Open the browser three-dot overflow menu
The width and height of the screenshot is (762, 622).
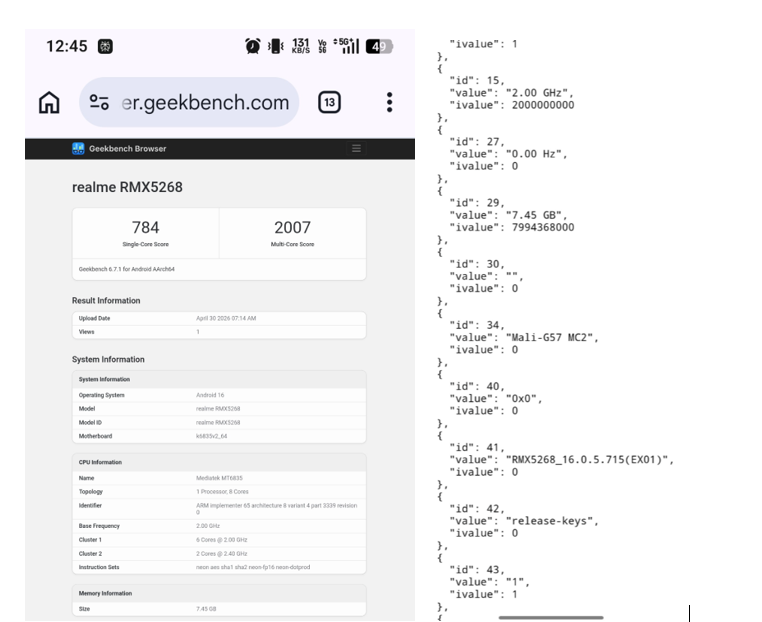(389, 102)
